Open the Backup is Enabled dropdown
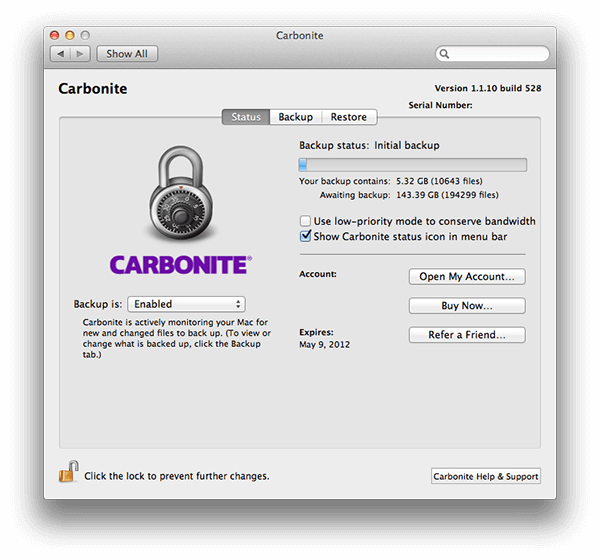 coord(186,304)
